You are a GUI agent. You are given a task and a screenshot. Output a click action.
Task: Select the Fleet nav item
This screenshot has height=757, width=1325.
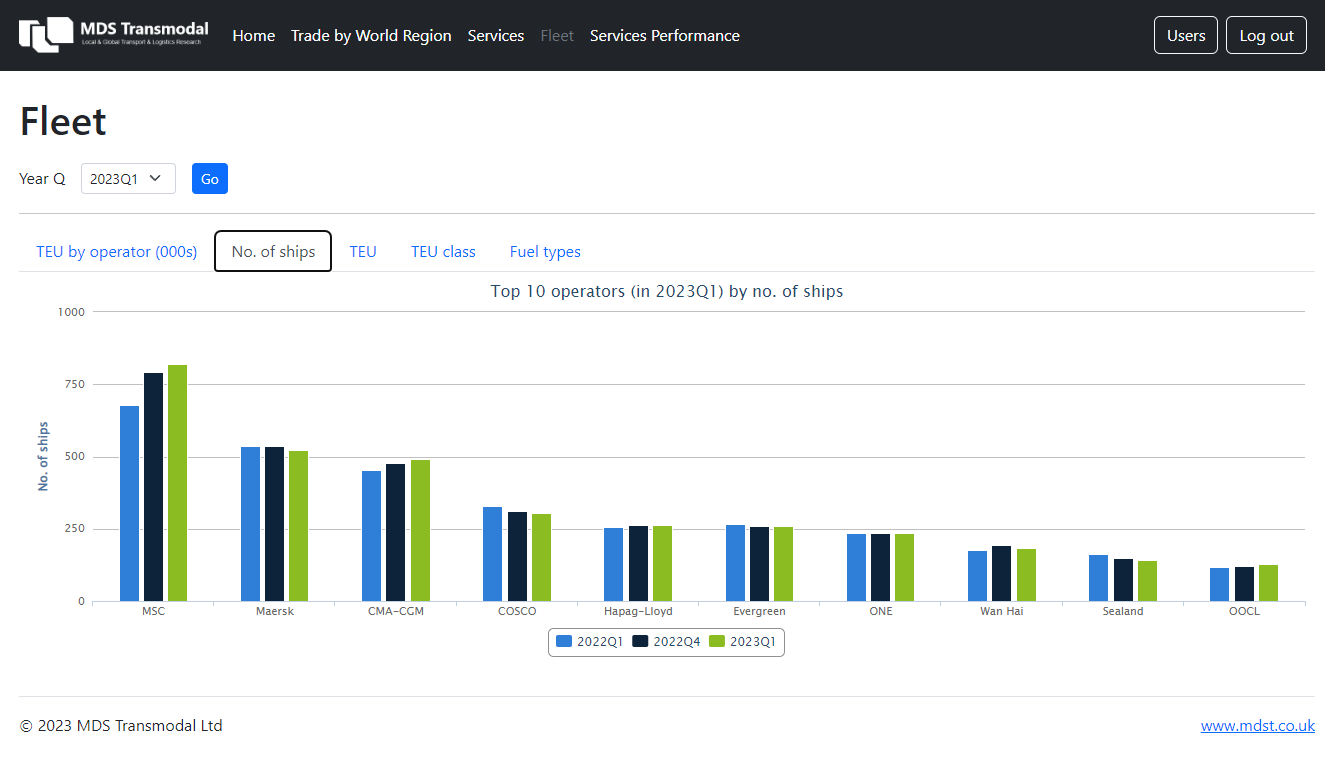pyautogui.click(x=557, y=36)
